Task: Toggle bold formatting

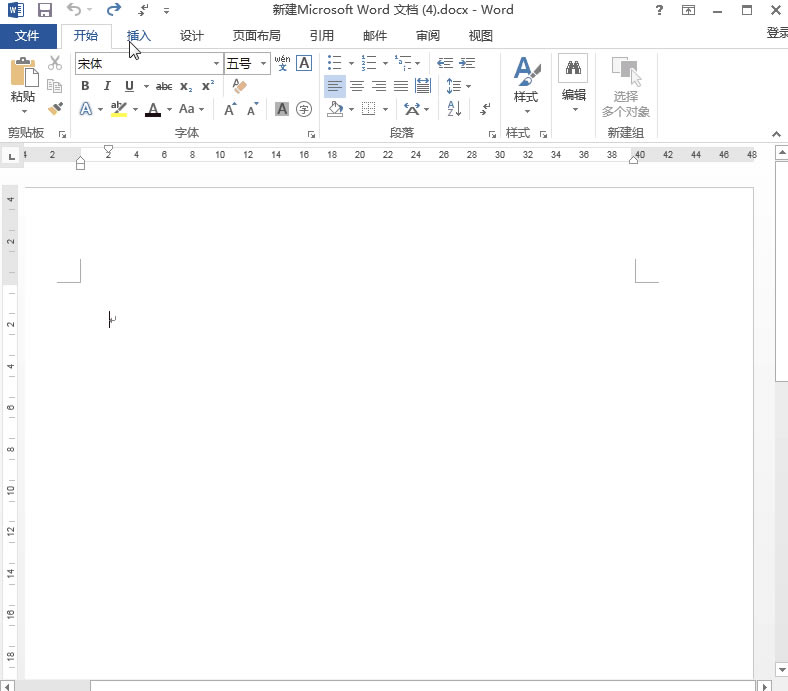Action: [x=85, y=86]
